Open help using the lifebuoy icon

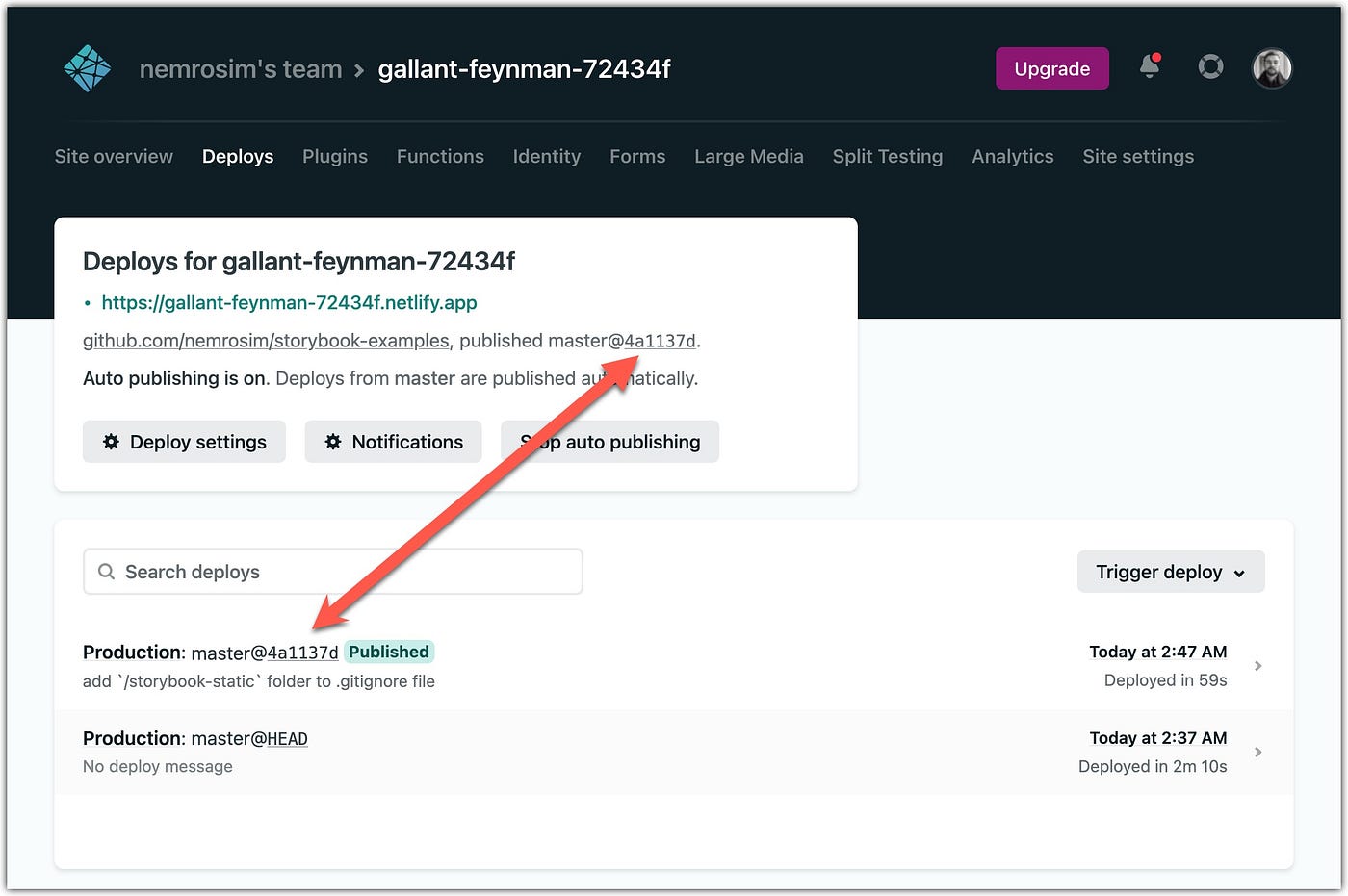pos(1210,67)
